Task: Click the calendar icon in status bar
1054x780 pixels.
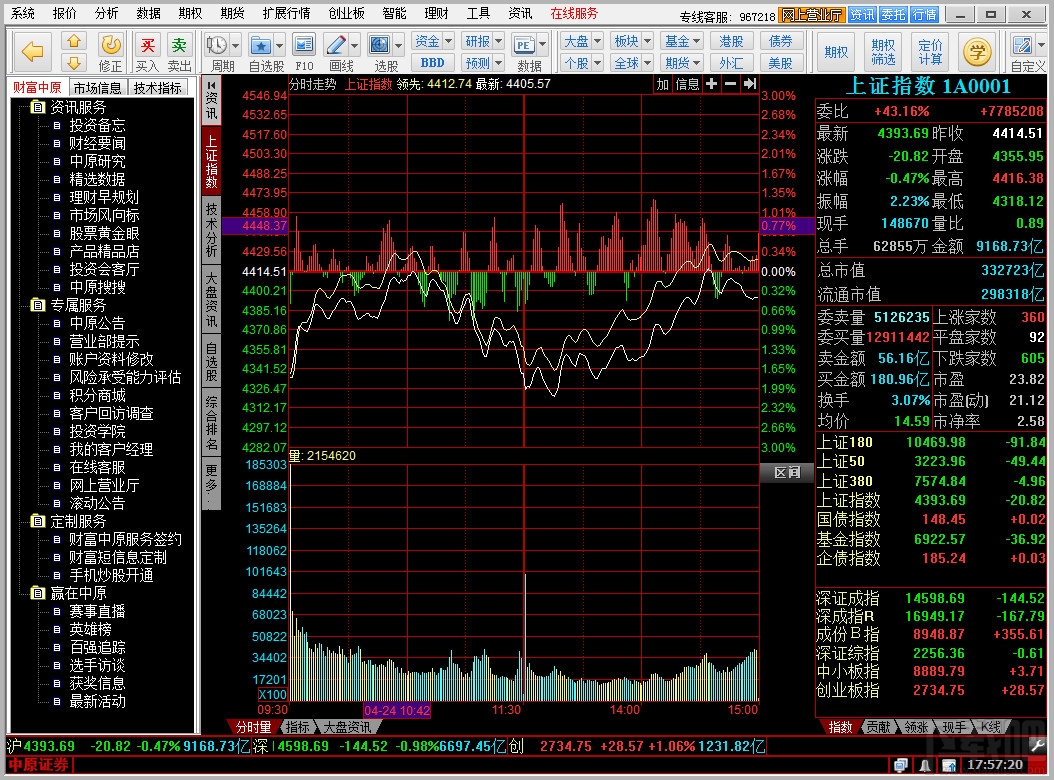Action: (949, 765)
